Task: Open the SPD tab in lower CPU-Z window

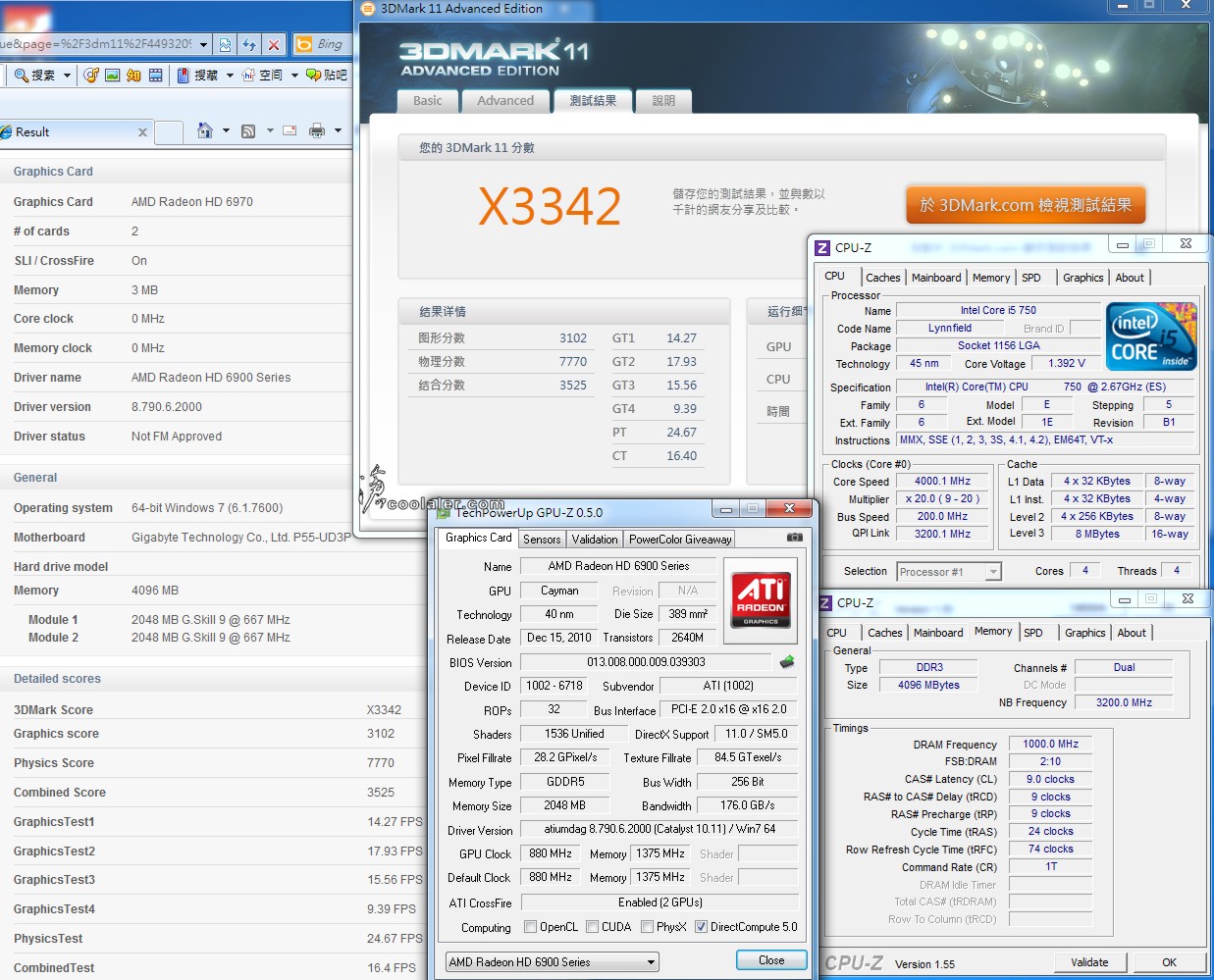Action: tap(1033, 634)
